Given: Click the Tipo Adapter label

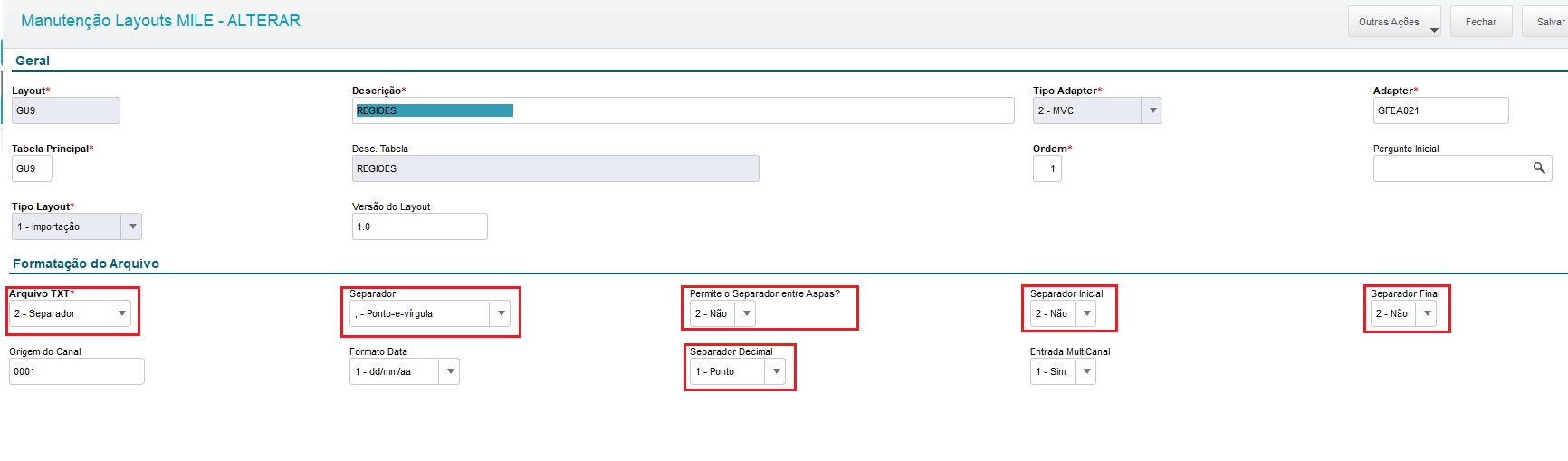Looking at the screenshot, I should pos(1067,91).
